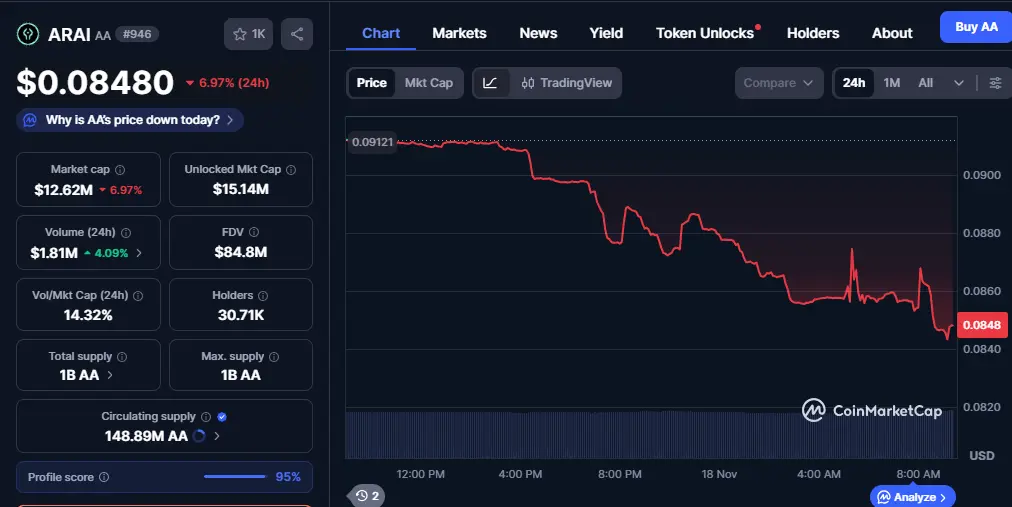Image resolution: width=1012 pixels, height=507 pixels.
Task: Click the info icon beside Market cap
Action: point(120,170)
